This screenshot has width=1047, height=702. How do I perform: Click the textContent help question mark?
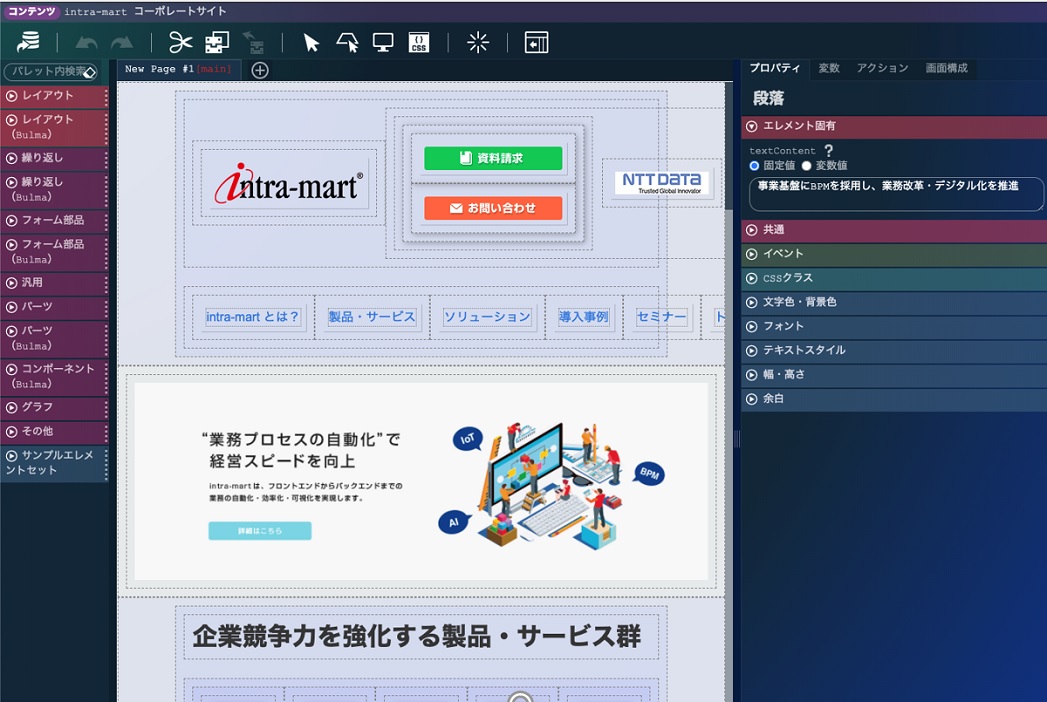coord(828,151)
